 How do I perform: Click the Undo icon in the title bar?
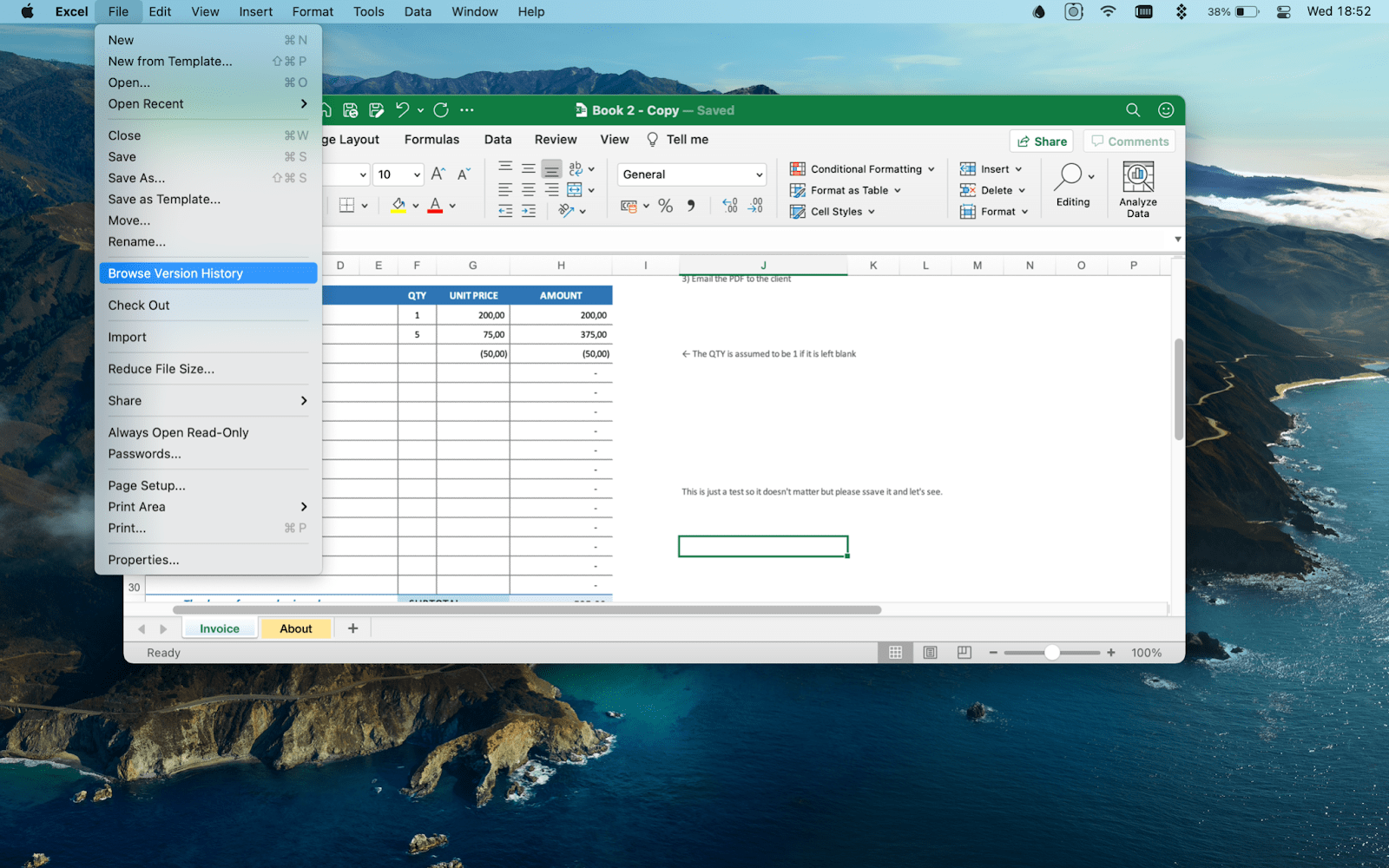402,110
